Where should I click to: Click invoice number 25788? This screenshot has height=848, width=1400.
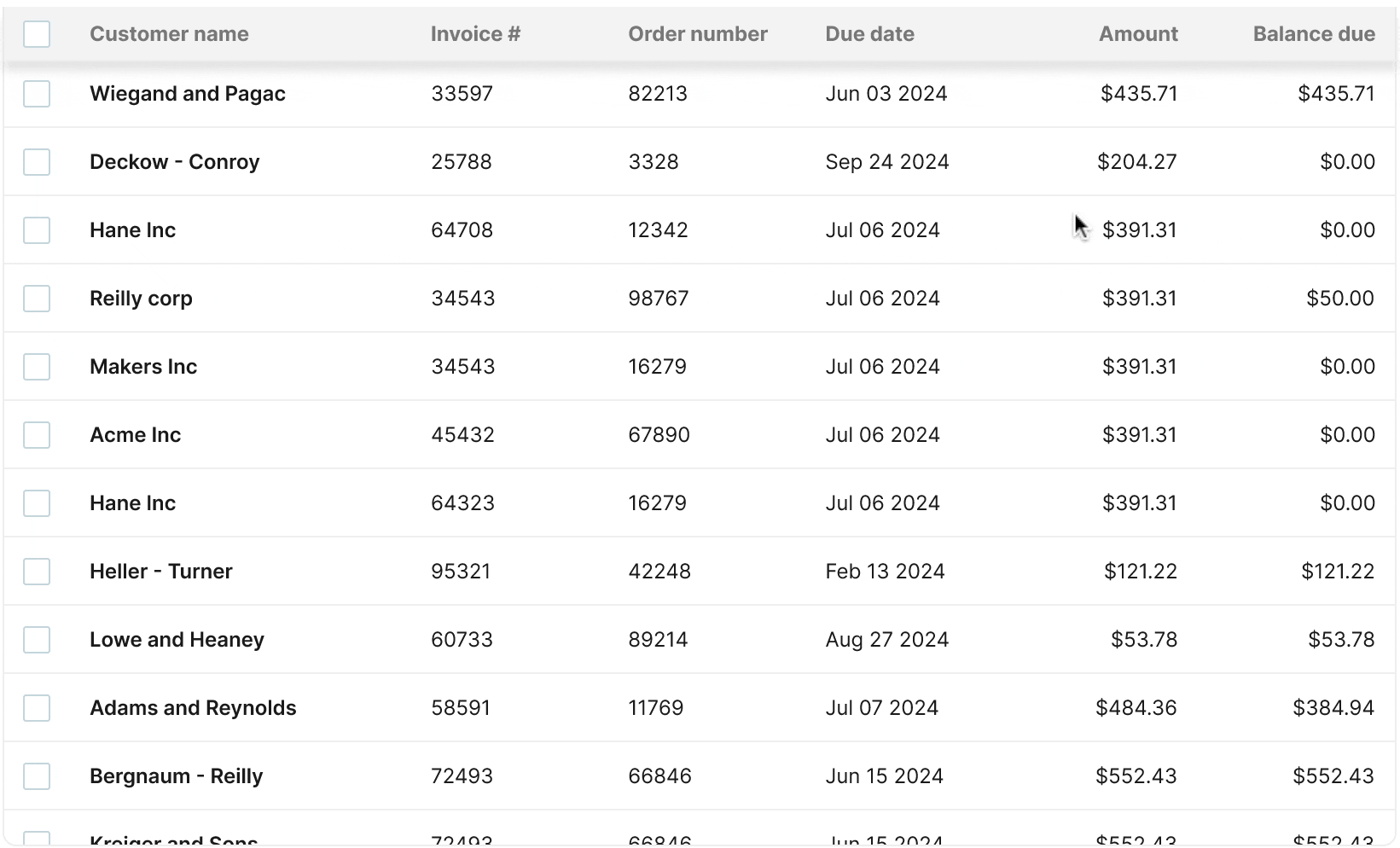tap(461, 162)
